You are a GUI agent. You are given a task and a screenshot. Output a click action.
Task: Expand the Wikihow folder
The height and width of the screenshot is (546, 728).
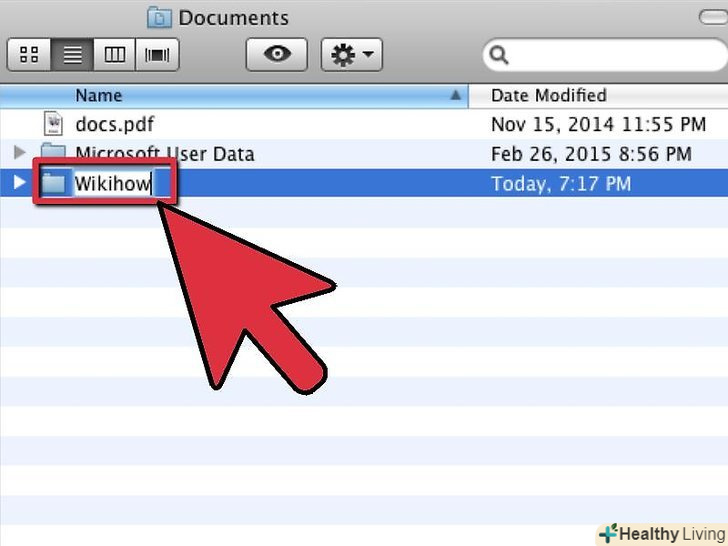pos(20,182)
